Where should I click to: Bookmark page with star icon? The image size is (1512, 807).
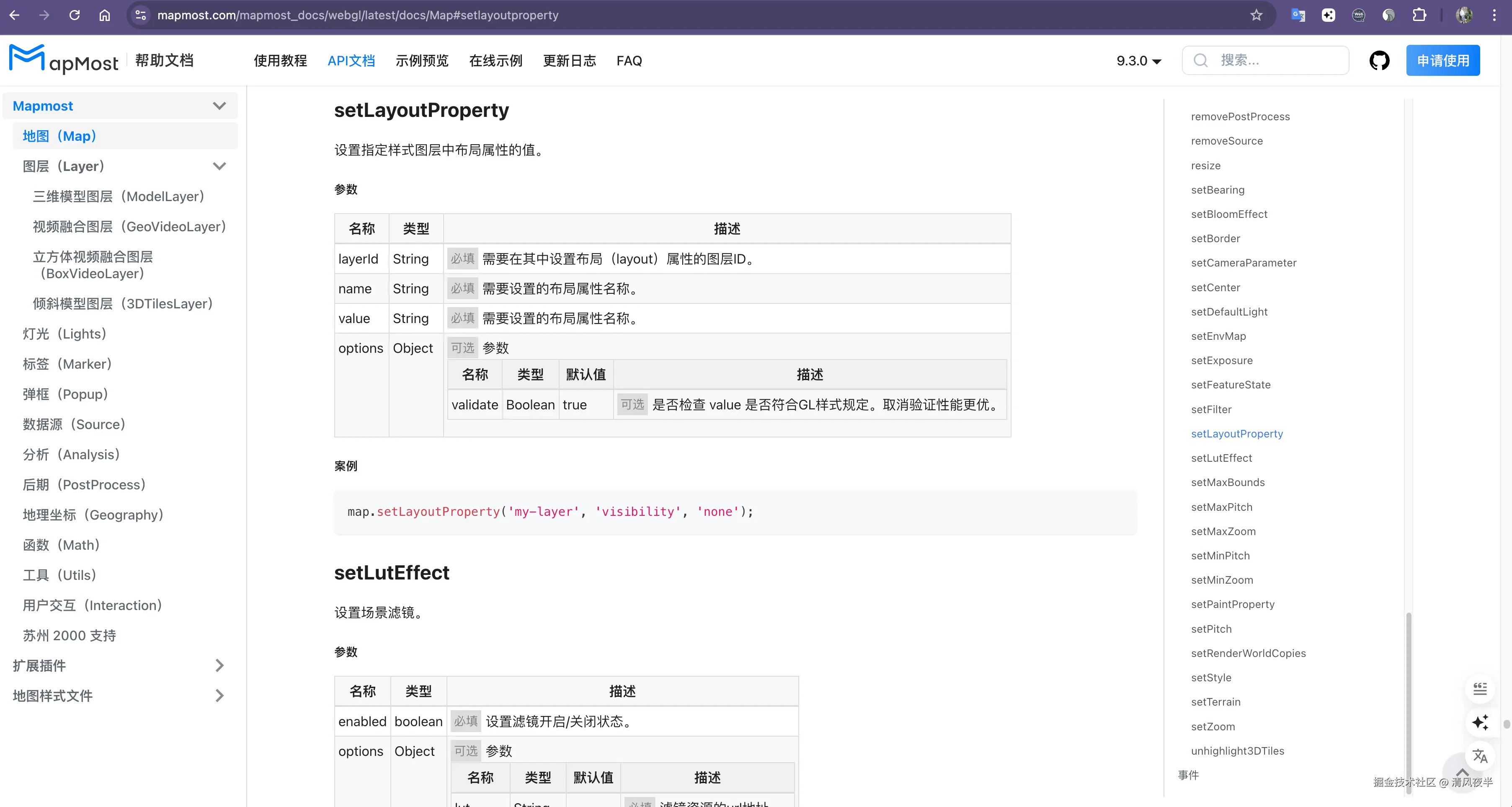(1256, 15)
